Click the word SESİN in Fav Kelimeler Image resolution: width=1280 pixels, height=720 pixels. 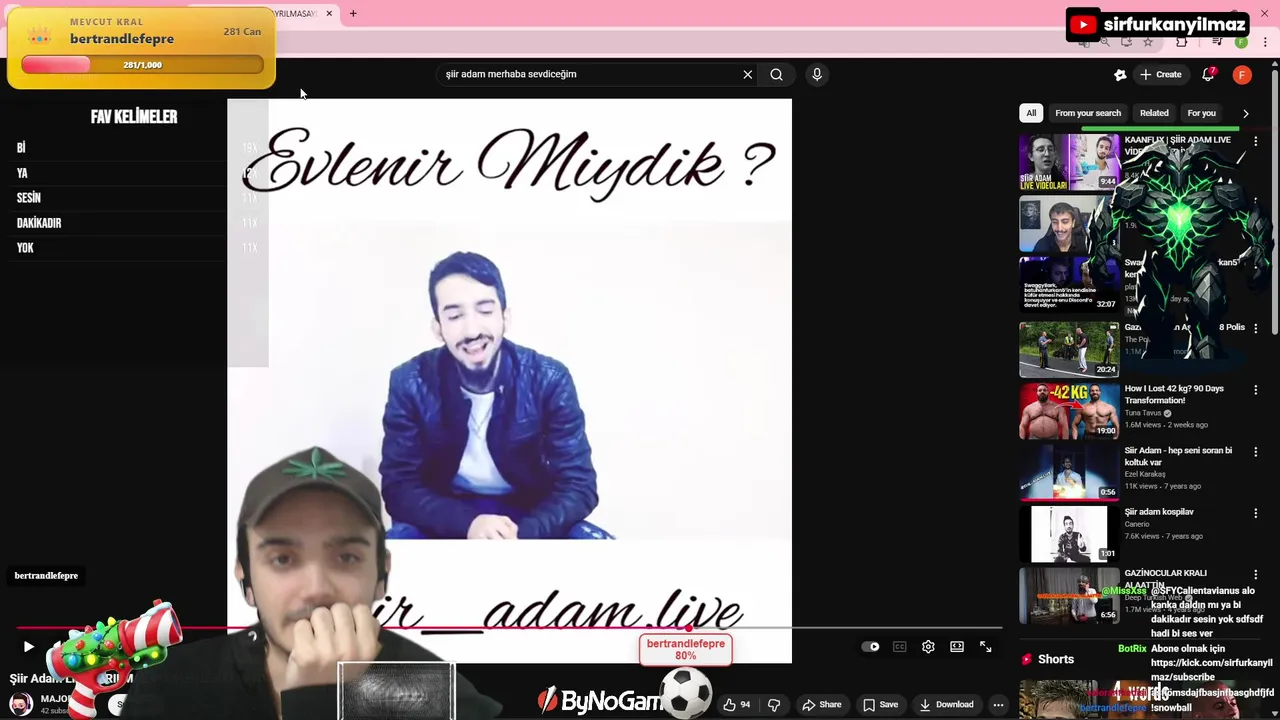[29, 198]
